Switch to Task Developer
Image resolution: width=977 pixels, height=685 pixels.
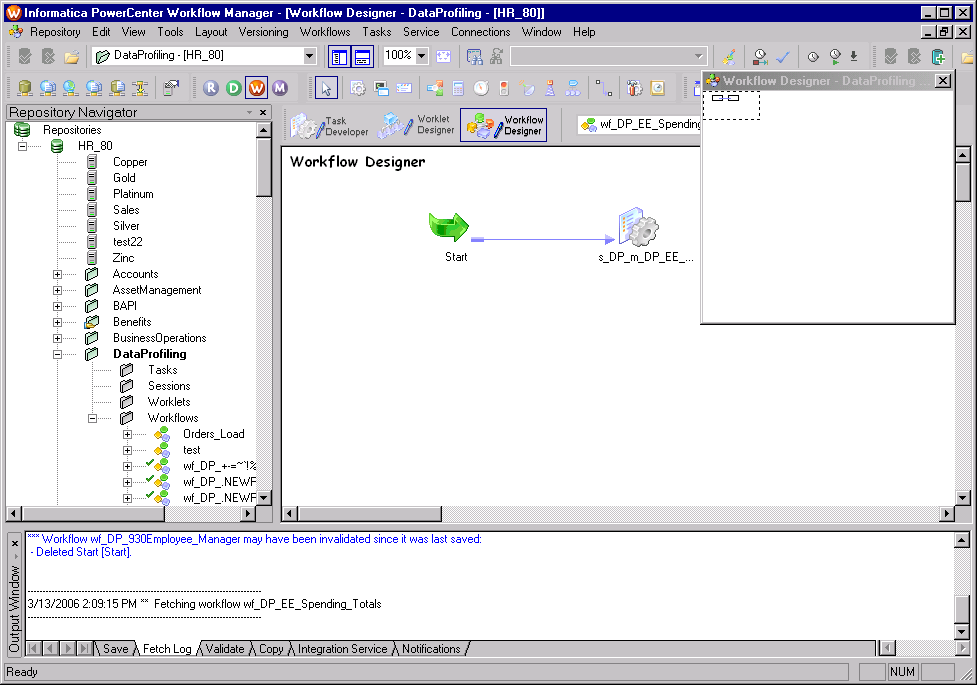(330, 126)
